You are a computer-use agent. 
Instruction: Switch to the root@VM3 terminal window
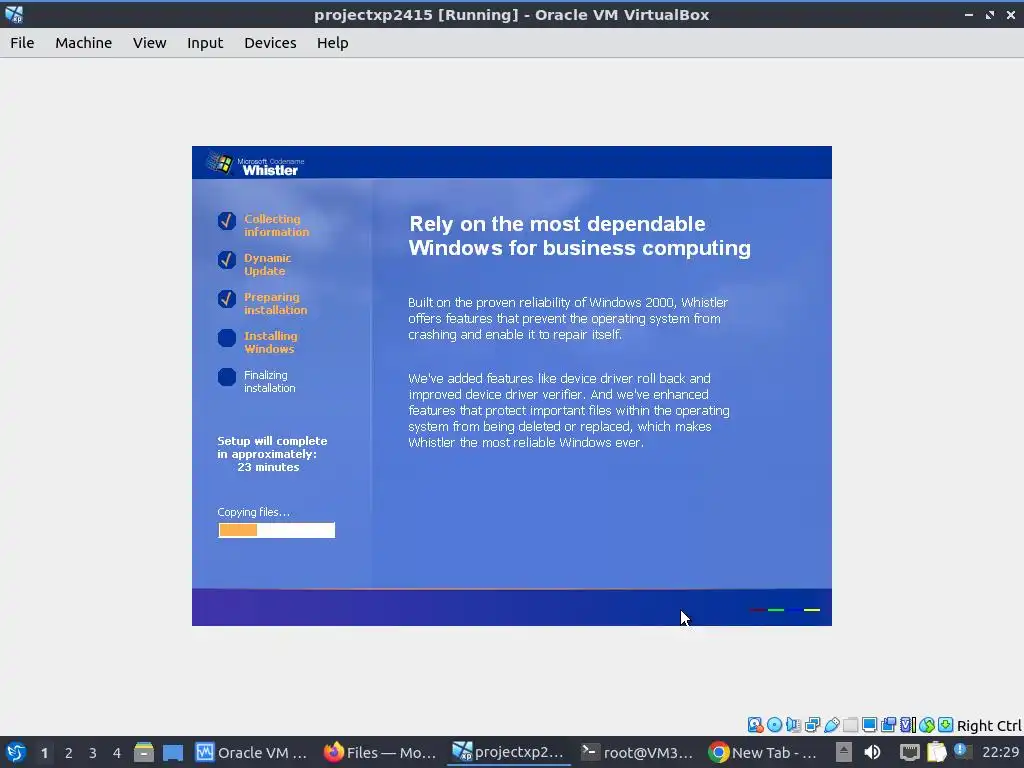636,752
